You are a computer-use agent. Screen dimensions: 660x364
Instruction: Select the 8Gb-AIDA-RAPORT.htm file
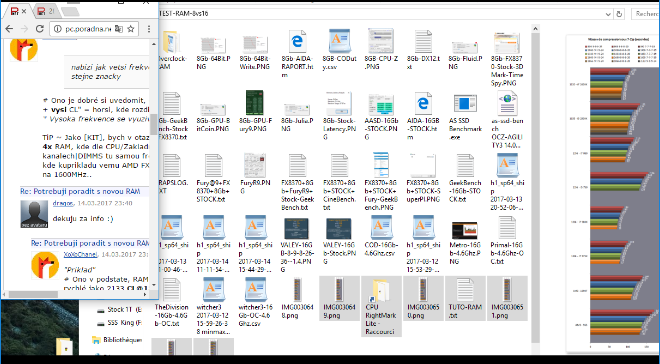[x=297, y=54]
